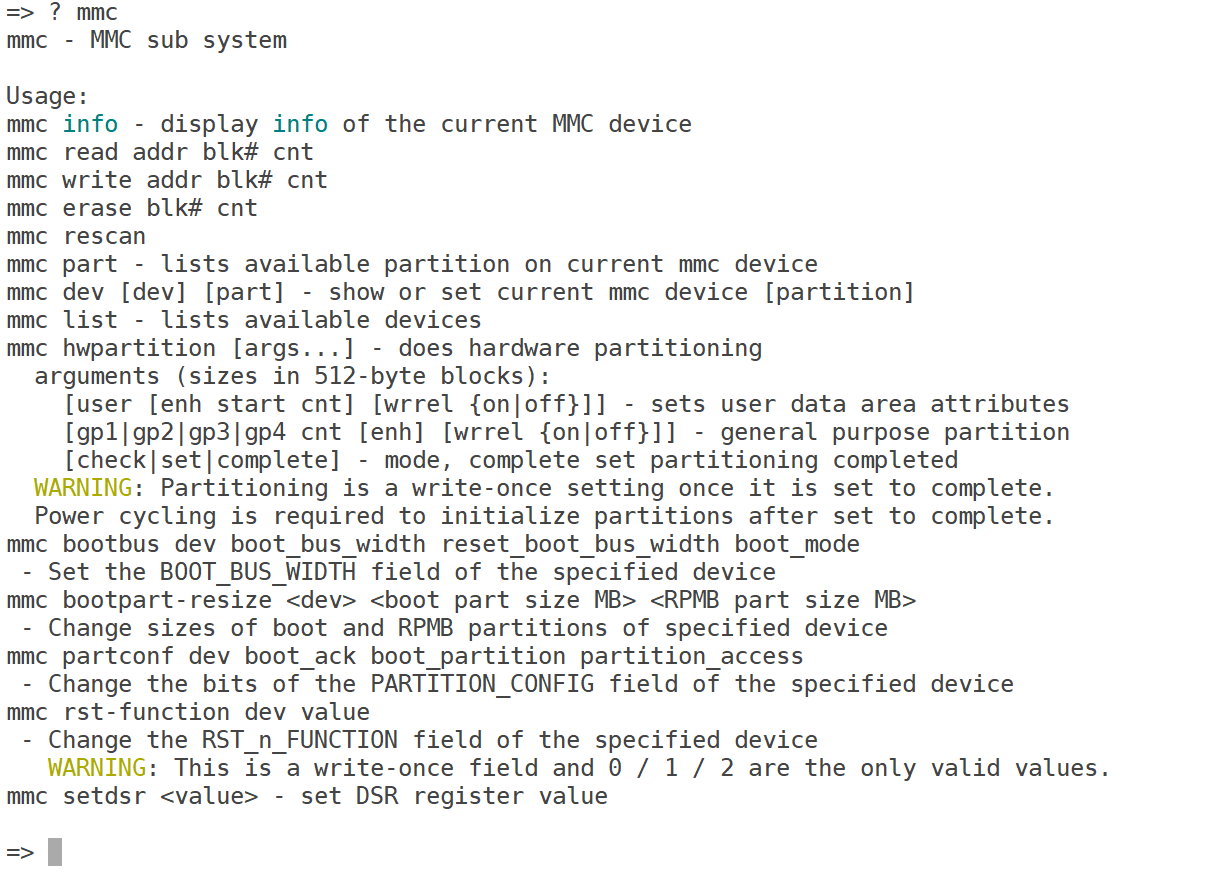The width and height of the screenshot is (1212, 872).
Task: Click the "mmc setdsr <value>" line
Action: coord(307,796)
